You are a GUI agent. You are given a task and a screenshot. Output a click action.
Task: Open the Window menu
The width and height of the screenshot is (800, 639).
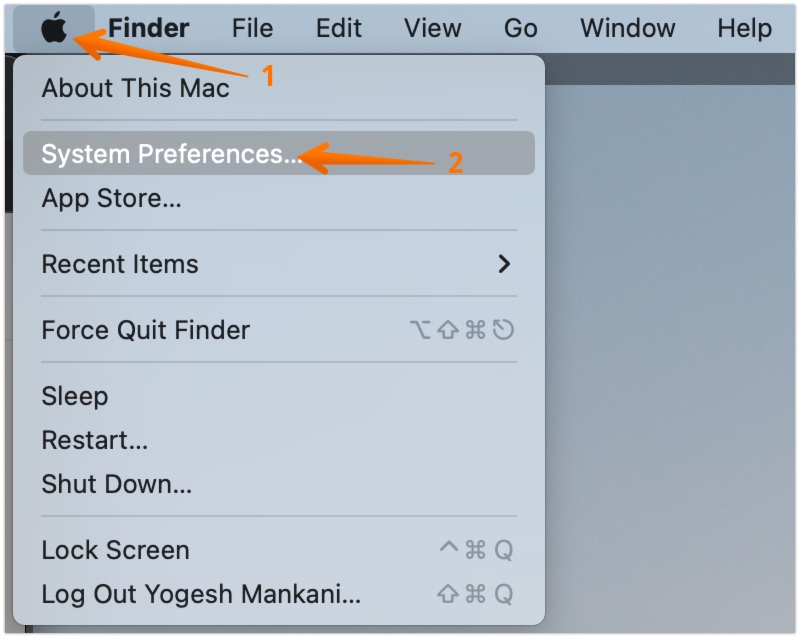point(626,28)
